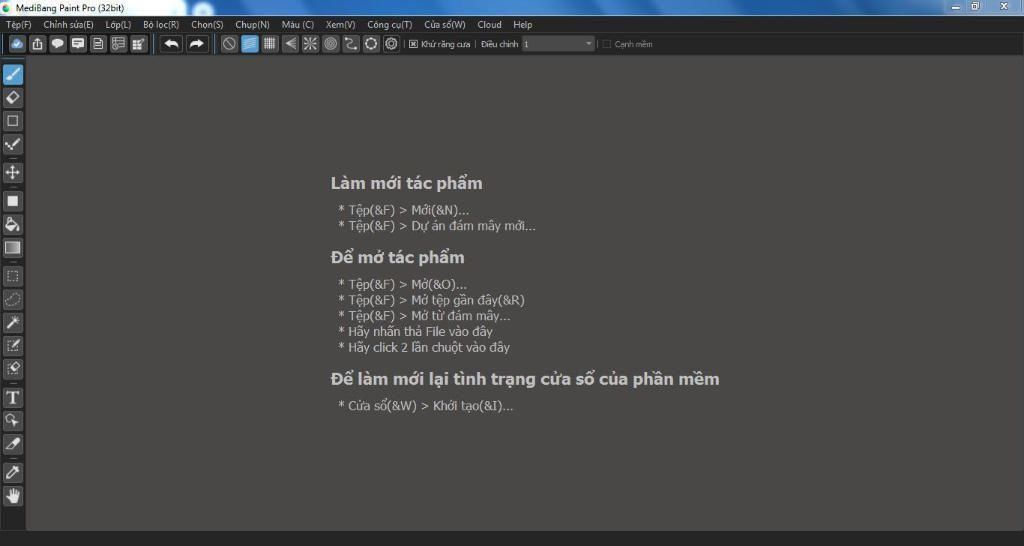Select the Select Eraser tool
1024x546 pixels.
(x=12, y=368)
